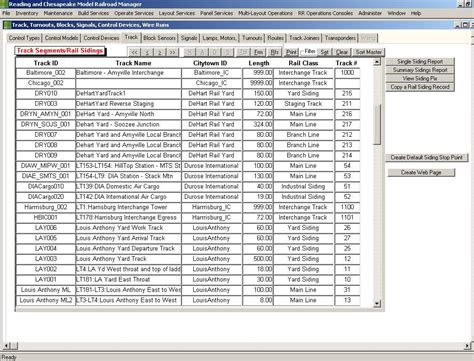
Task: Click the Sort Master button
Action: pos(368,52)
